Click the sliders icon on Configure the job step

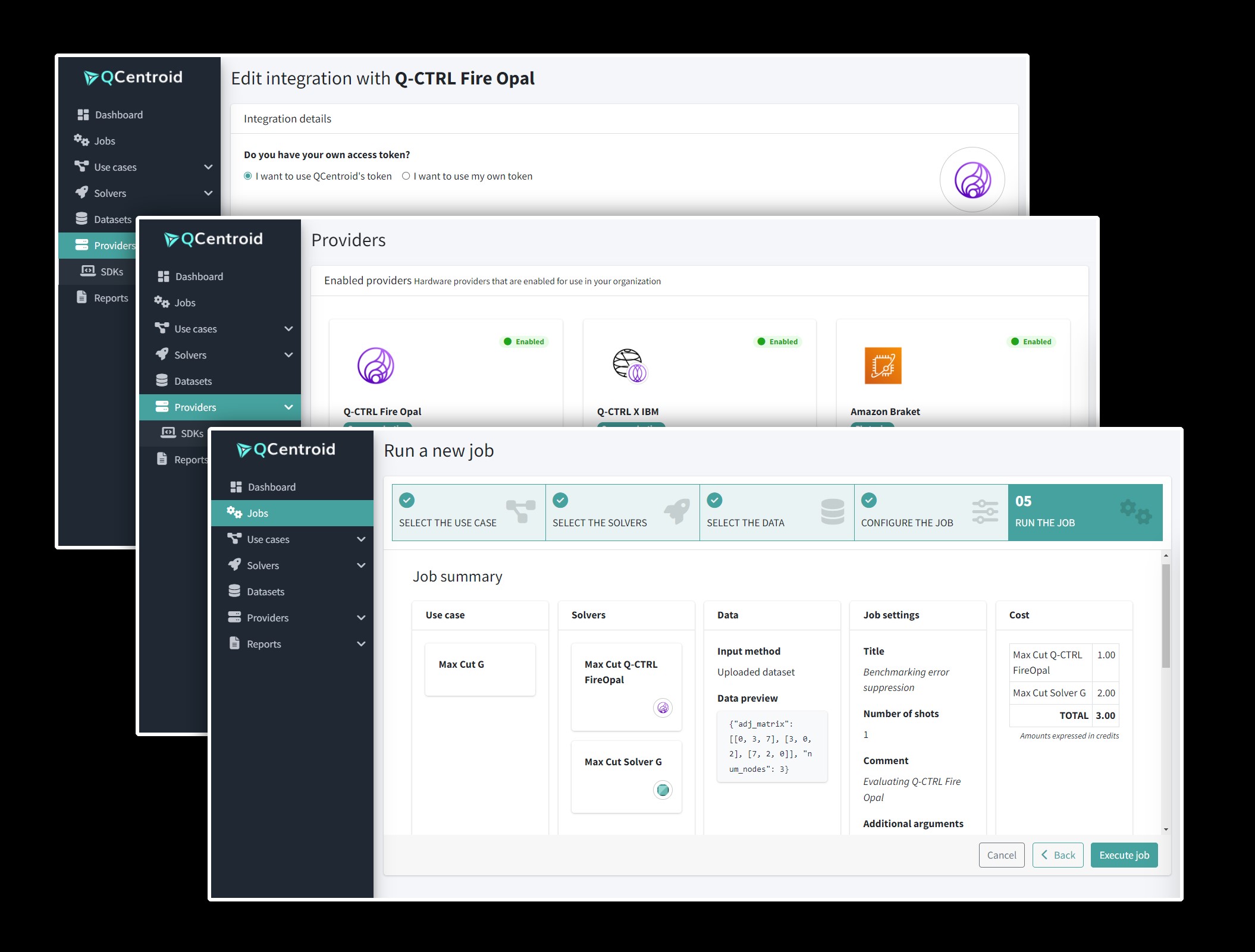(x=985, y=511)
